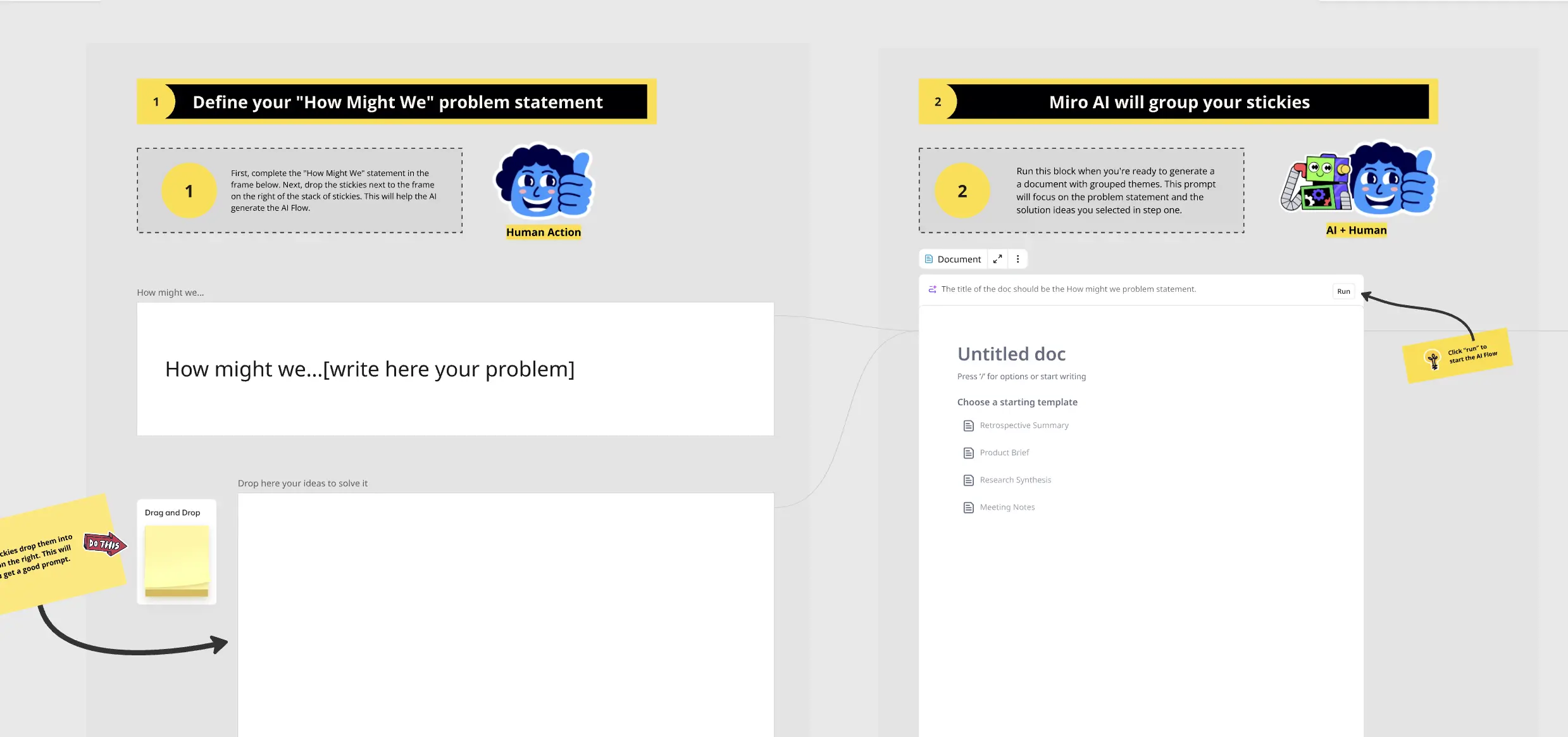This screenshot has height=737, width=1568.
Task: Click the AI prompt instruction icon
Action: point(932,289)
